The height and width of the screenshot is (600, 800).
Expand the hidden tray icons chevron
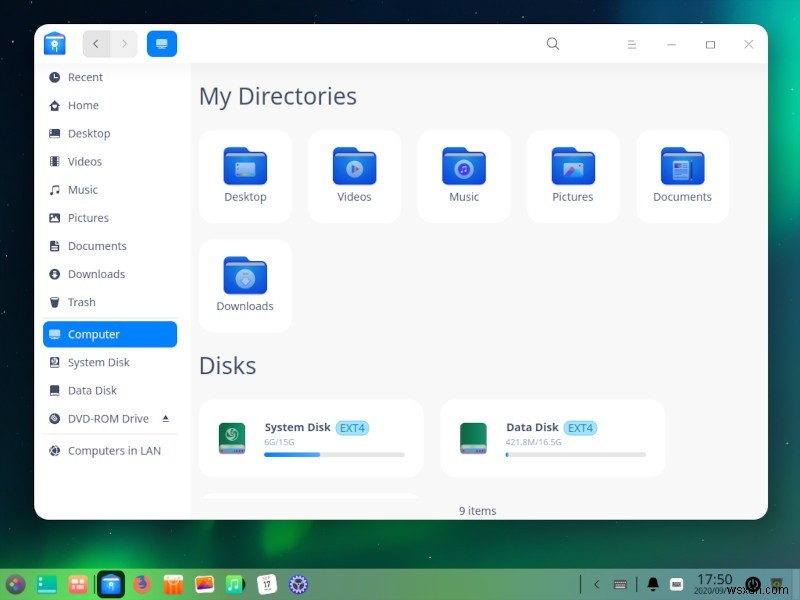tap(596, 583)
